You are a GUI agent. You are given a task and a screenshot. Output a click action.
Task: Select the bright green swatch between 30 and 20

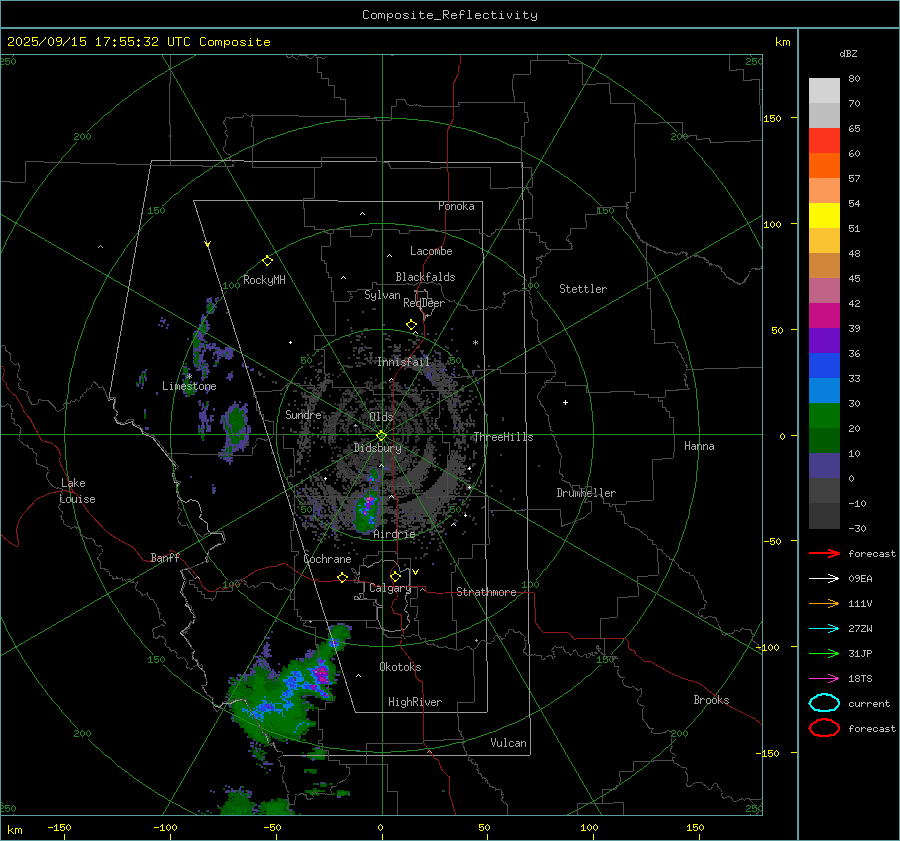824,416
